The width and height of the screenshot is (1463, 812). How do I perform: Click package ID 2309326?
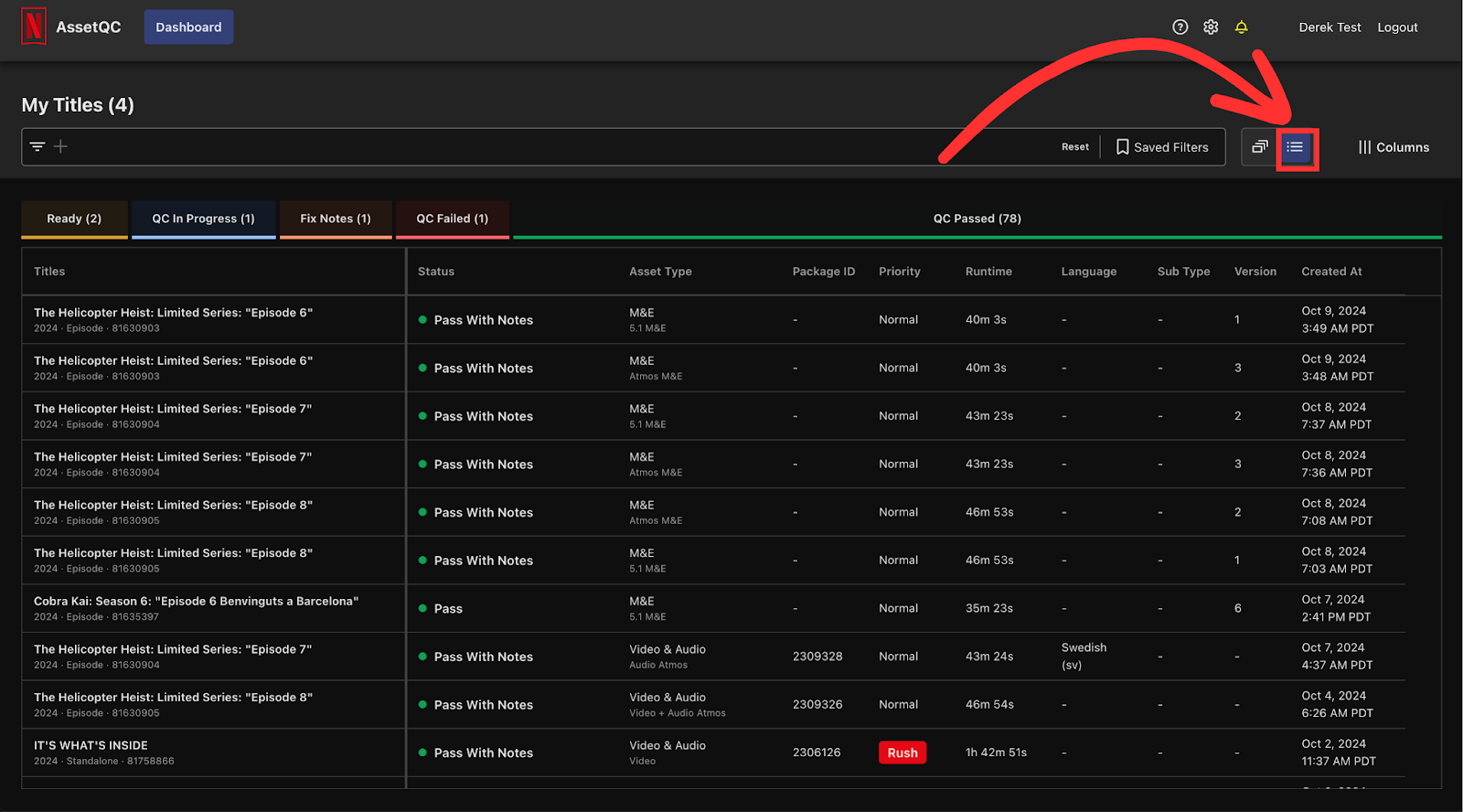point(817,705)
